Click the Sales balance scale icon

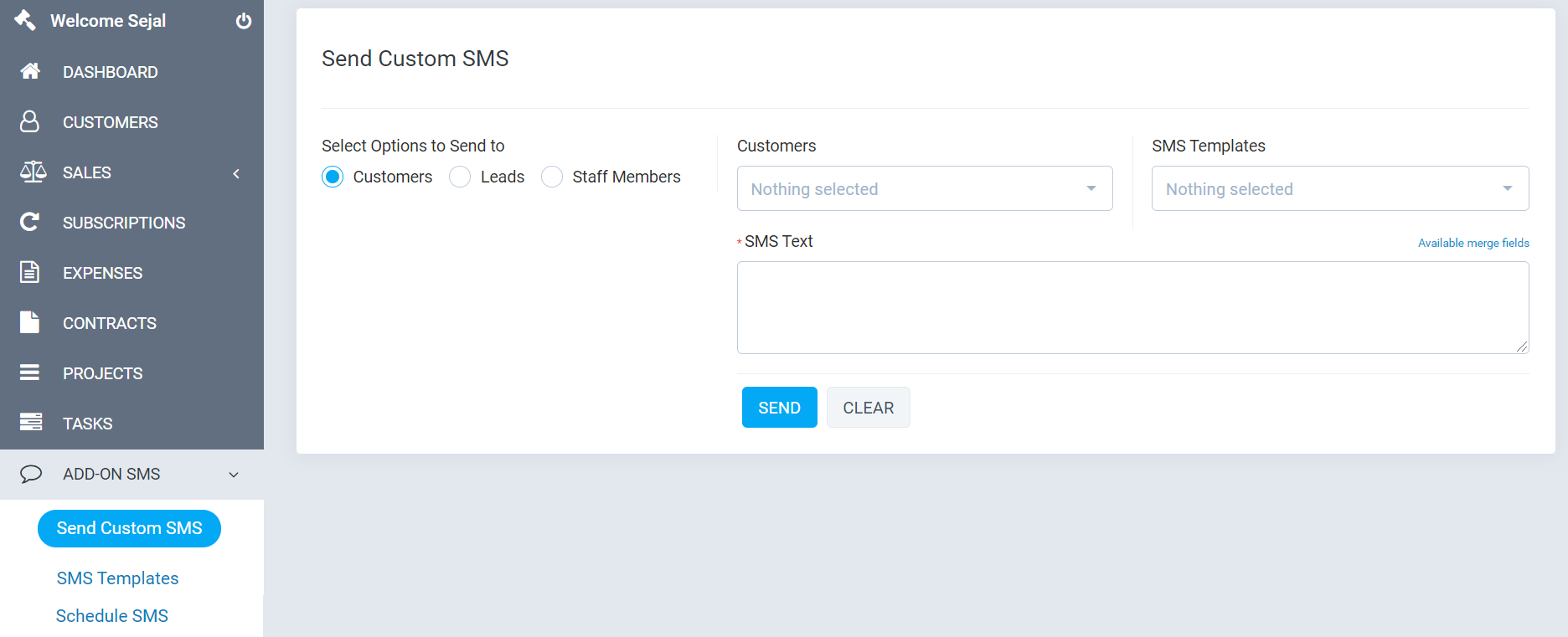click(x=33, y=172)
